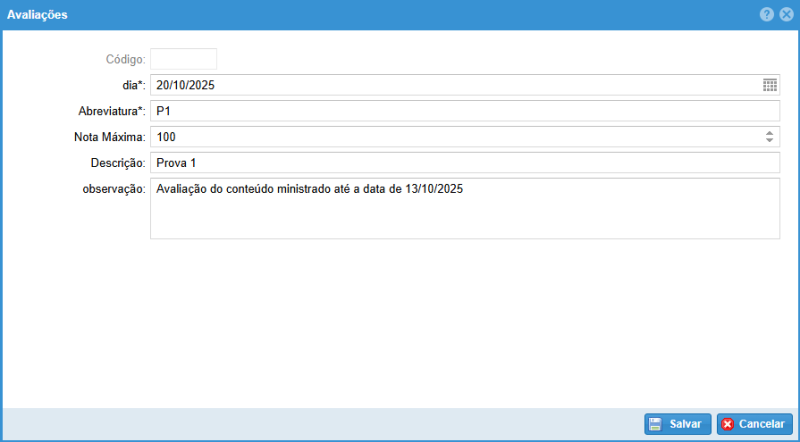Select the Nota Máxima field with 100
Viewport: 800px width, 442px height.
(x=450, y=137)
